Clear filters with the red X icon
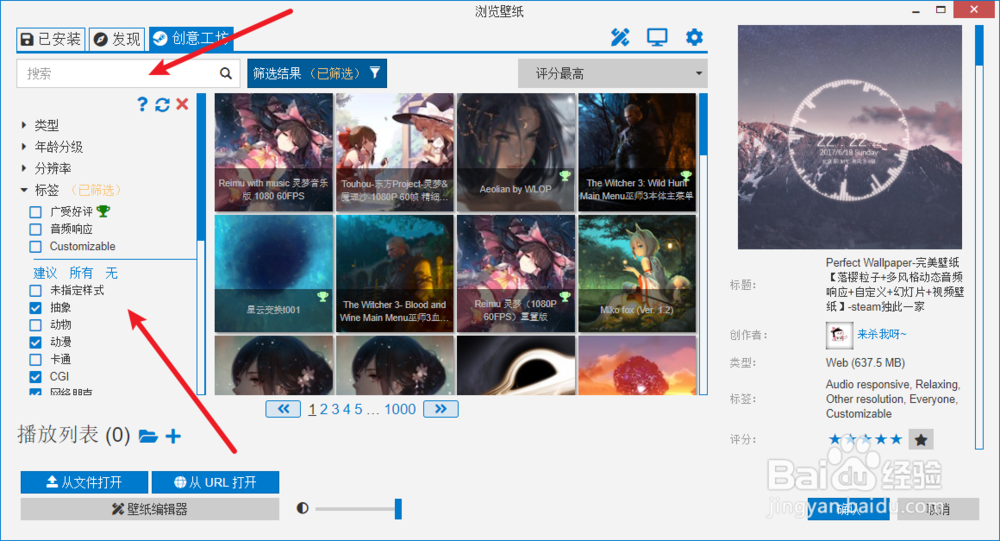 pos(182,103)
